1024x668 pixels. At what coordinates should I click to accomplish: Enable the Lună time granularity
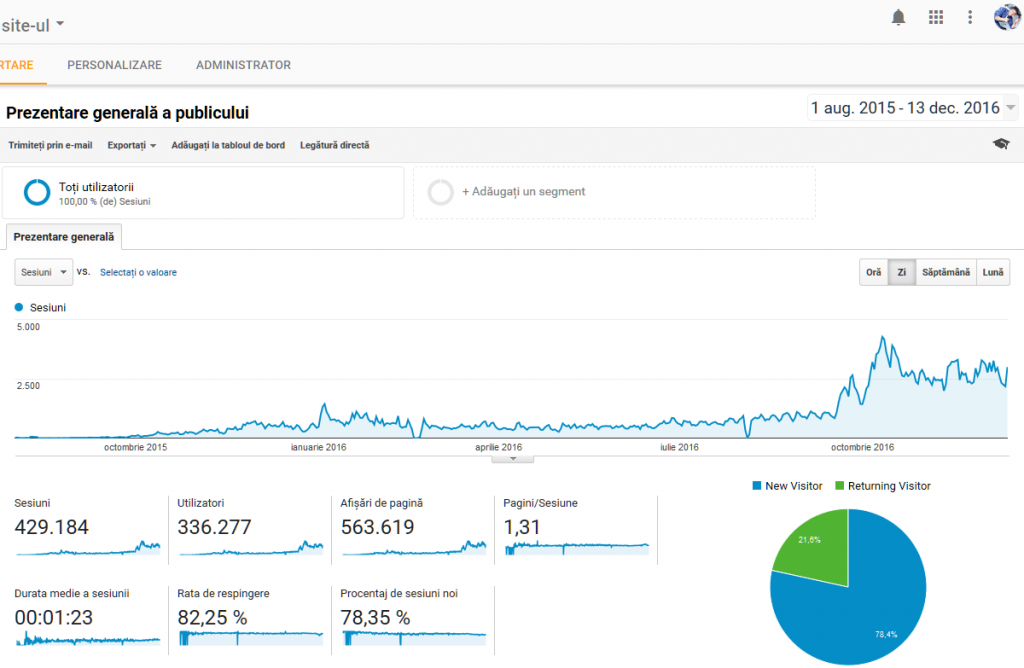(992, 271)
